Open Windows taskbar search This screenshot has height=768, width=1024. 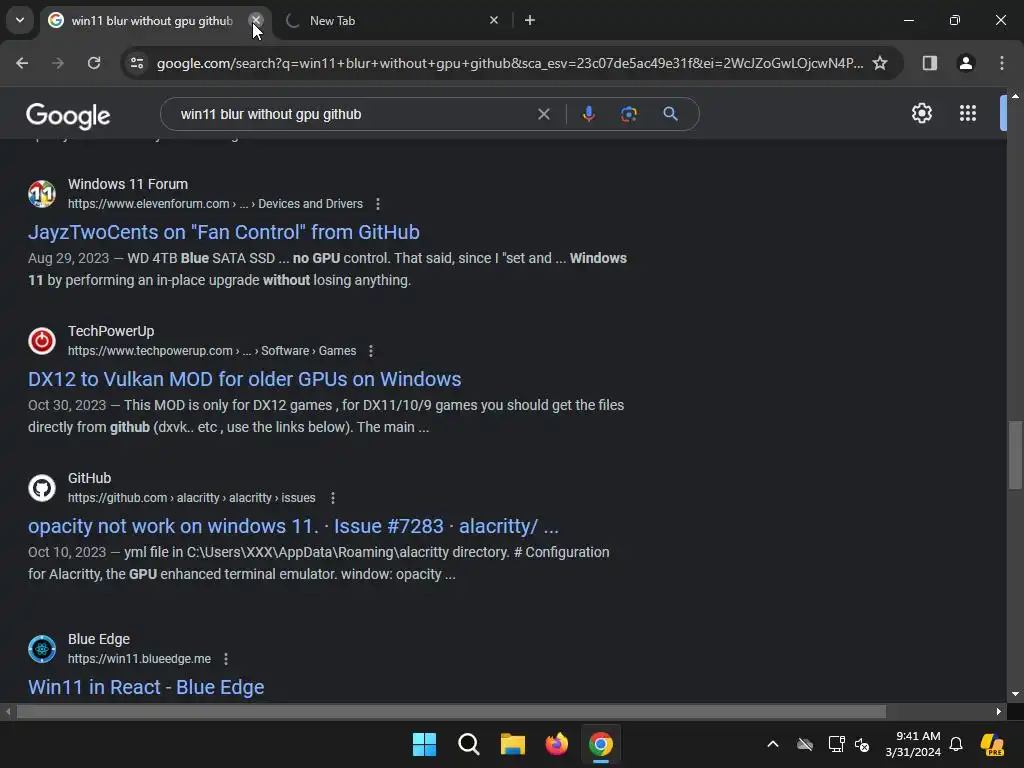[x=469, y=744]
